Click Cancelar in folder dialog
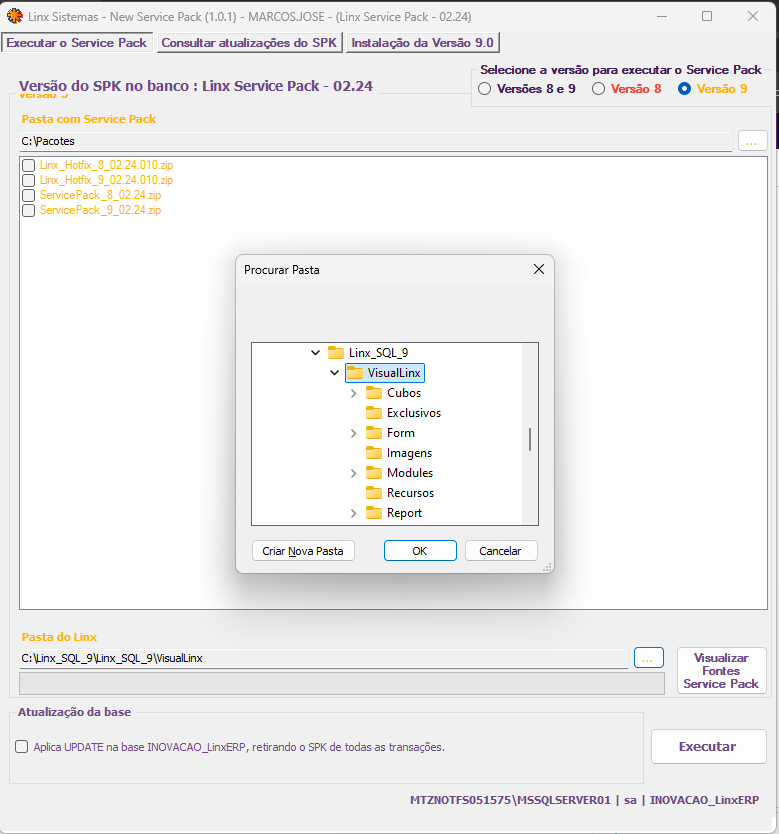 [x=501, y=551]
